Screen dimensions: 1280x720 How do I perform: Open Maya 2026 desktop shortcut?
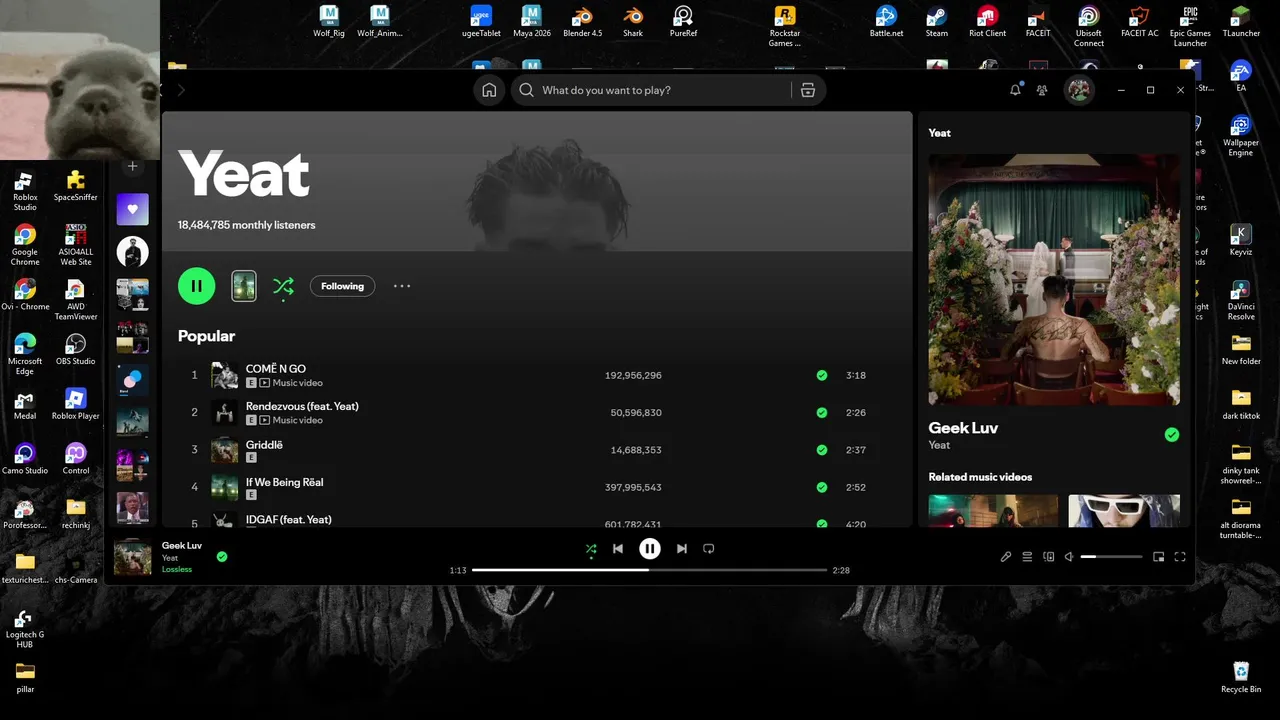(531, 22)
